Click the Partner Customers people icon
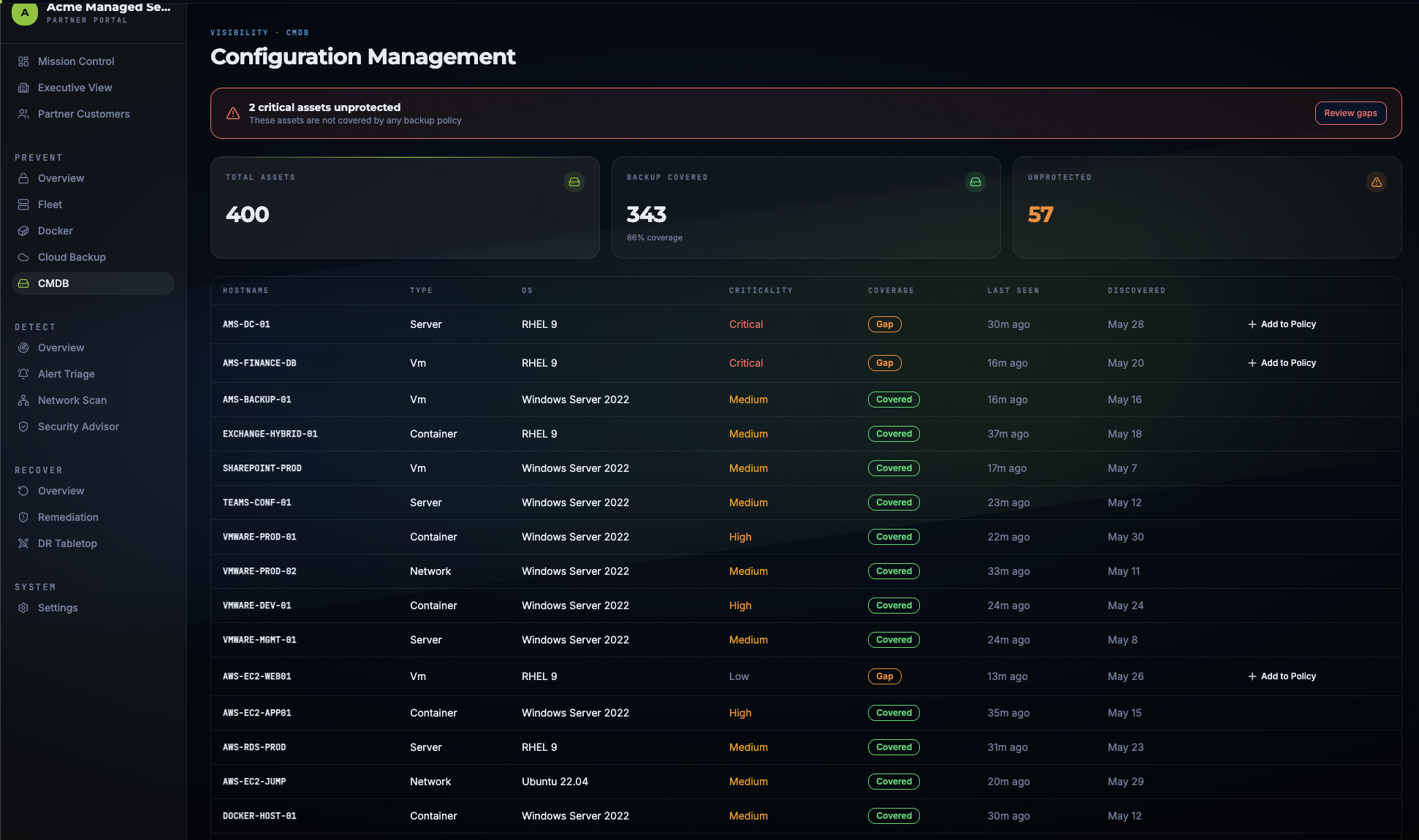The width and height of the screenshot is (1419, 840). [x=23, y=114]
